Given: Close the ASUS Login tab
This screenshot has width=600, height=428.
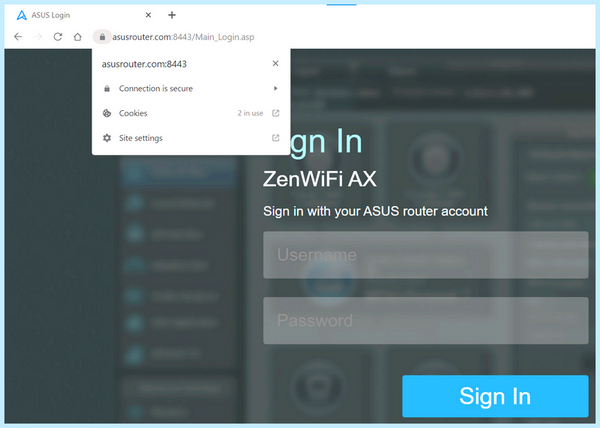Looking at the screenshot, I should (x=148, y=15).
